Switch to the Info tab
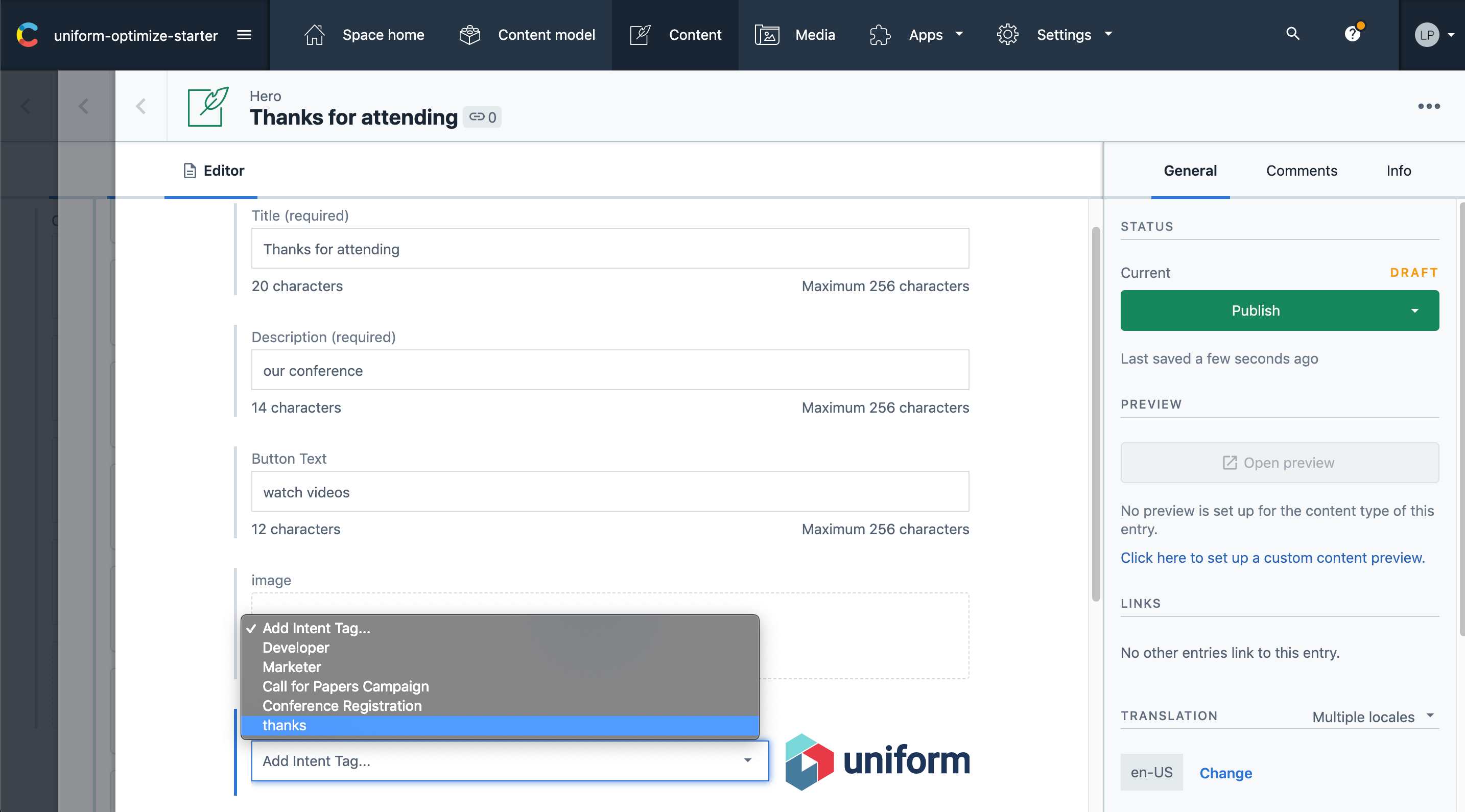Screen dimensions: 1465x812 (1399, 171)
